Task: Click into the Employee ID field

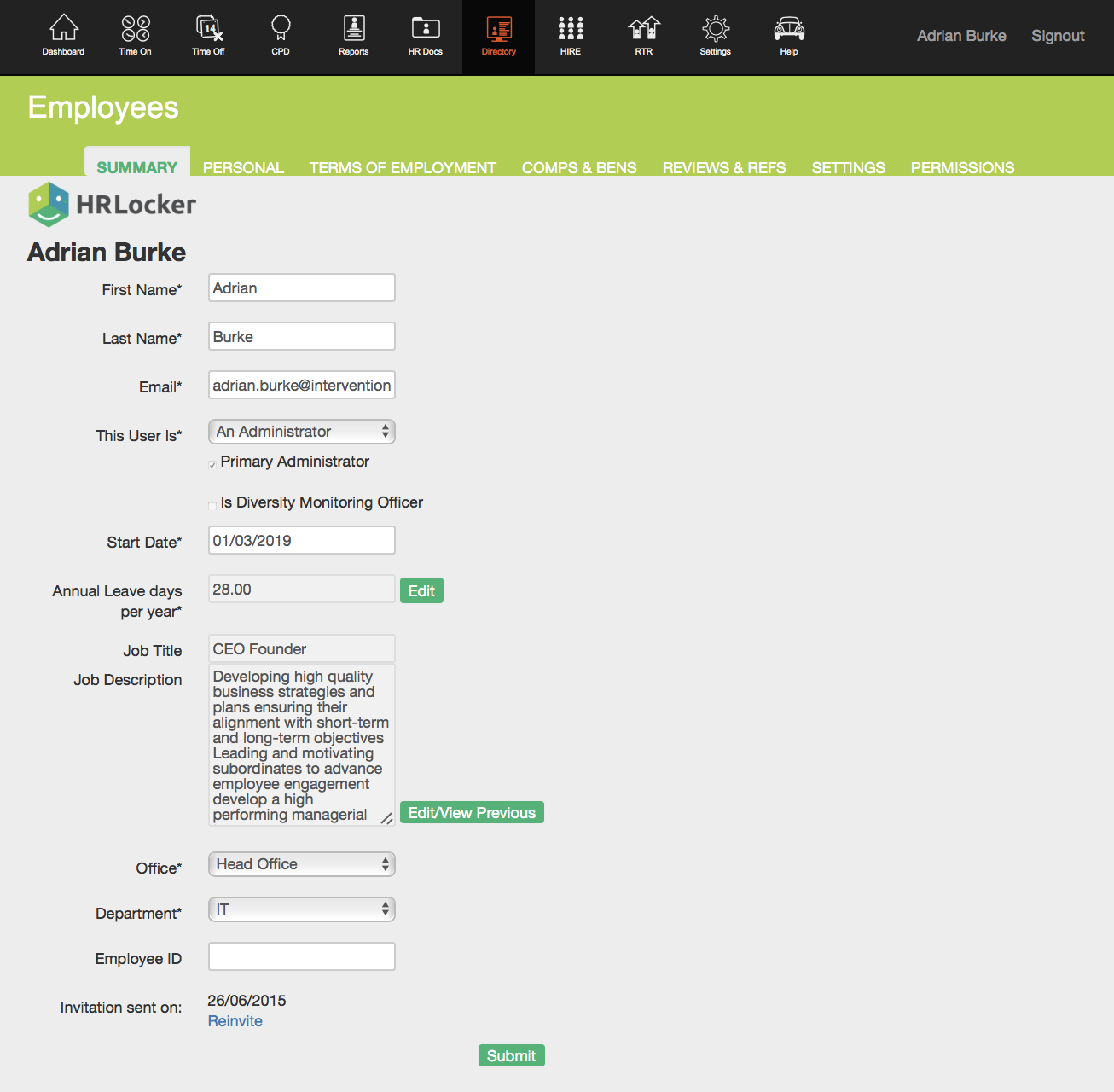Action: (x=301, y=956)
